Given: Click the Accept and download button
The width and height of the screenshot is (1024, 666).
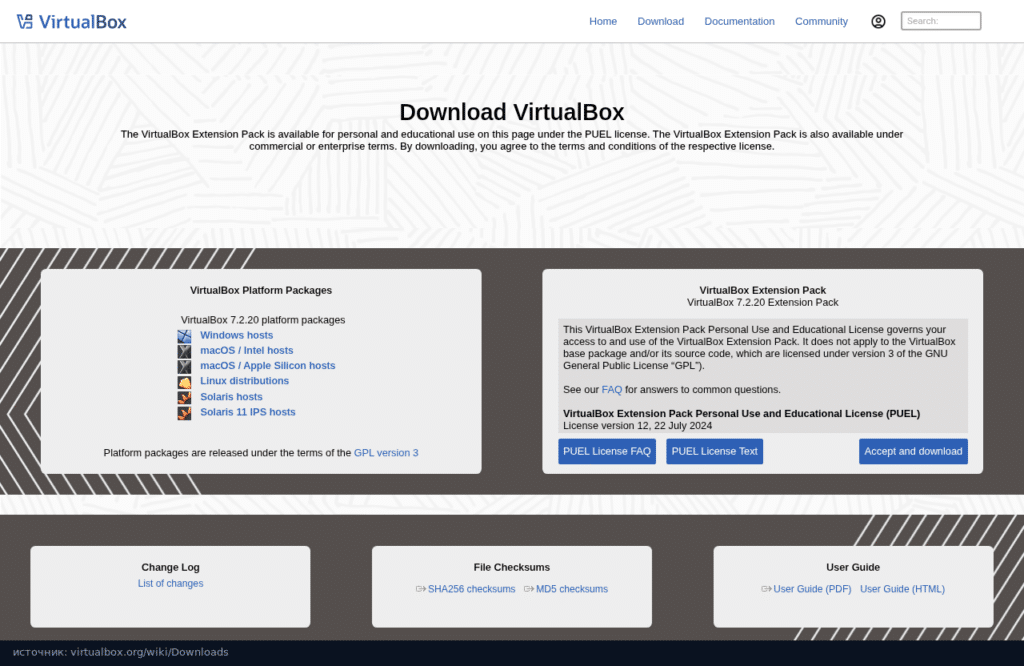Looking at the screenshot, I should click(913, 451).
